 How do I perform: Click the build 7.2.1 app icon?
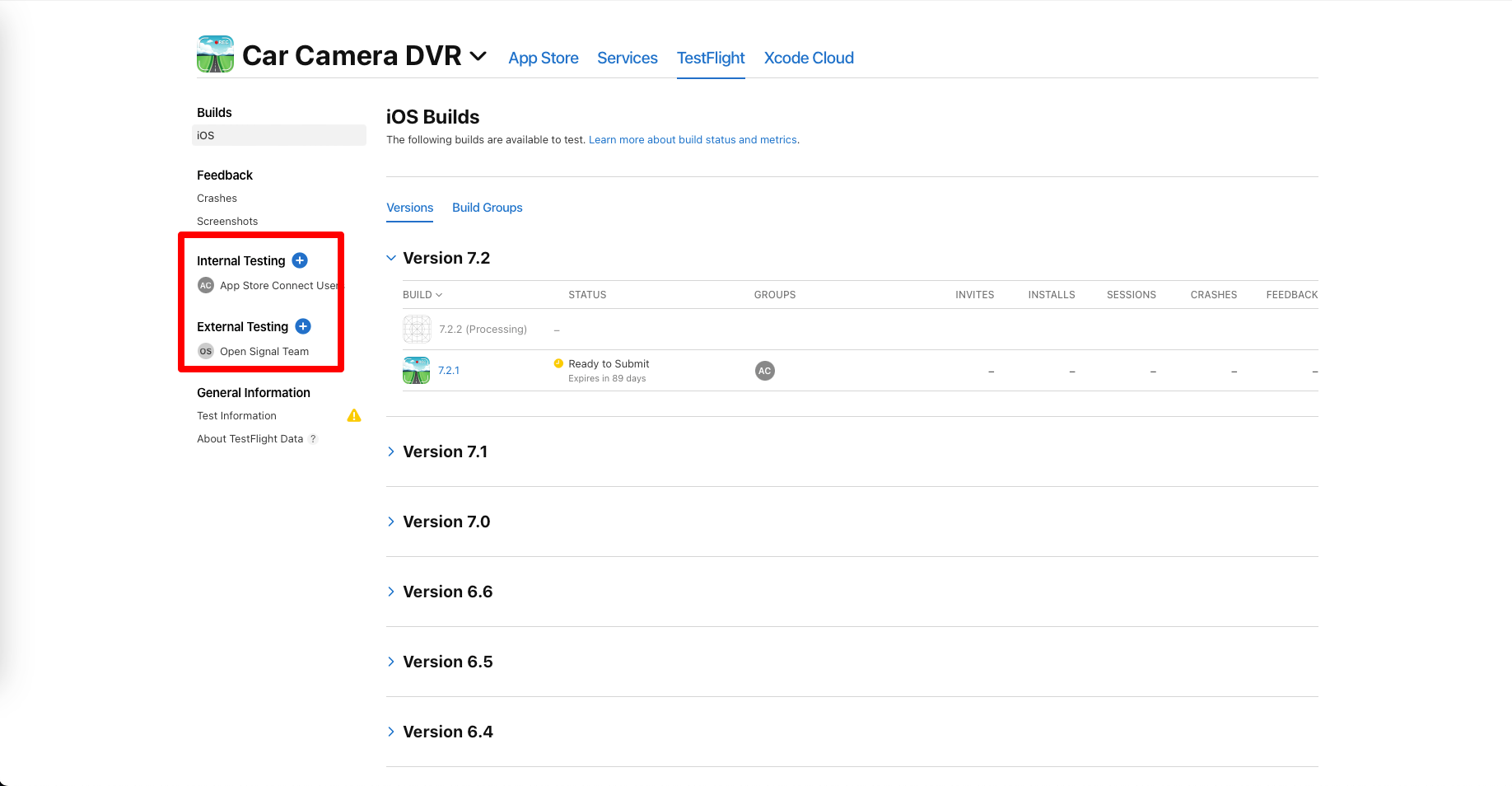point(417,371)
